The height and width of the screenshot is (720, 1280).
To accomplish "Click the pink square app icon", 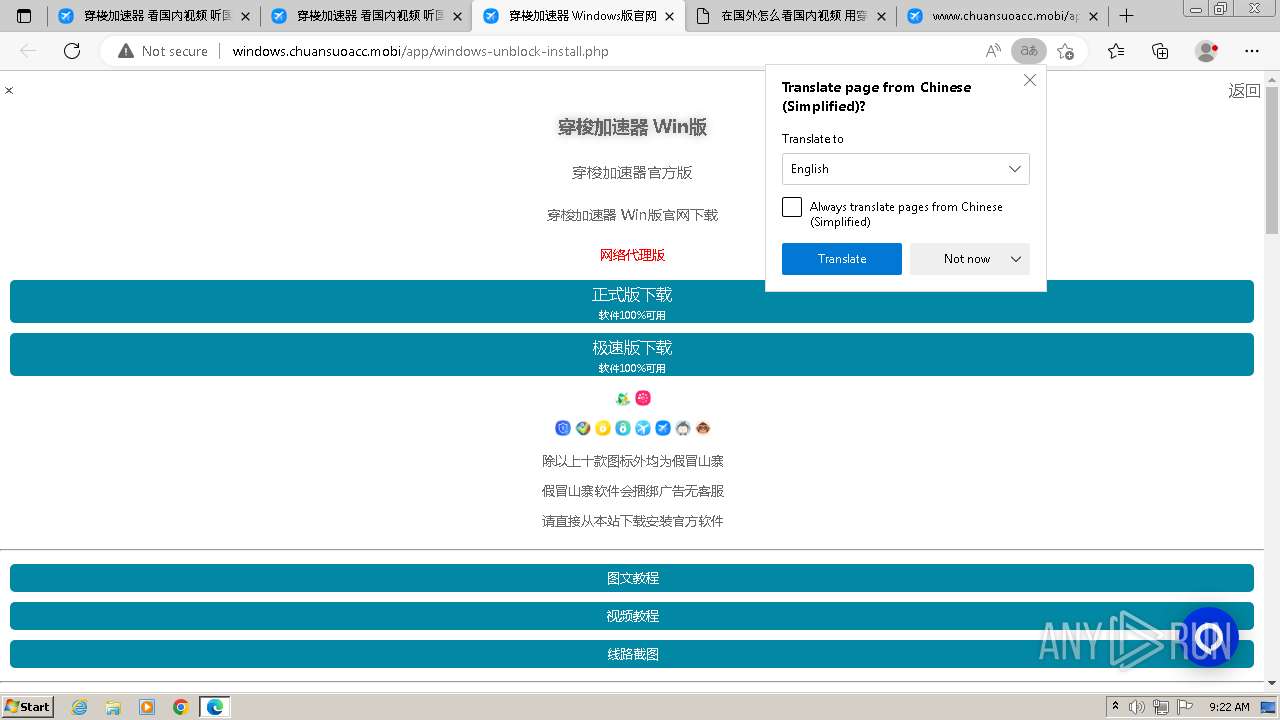I will click(643, 398).
